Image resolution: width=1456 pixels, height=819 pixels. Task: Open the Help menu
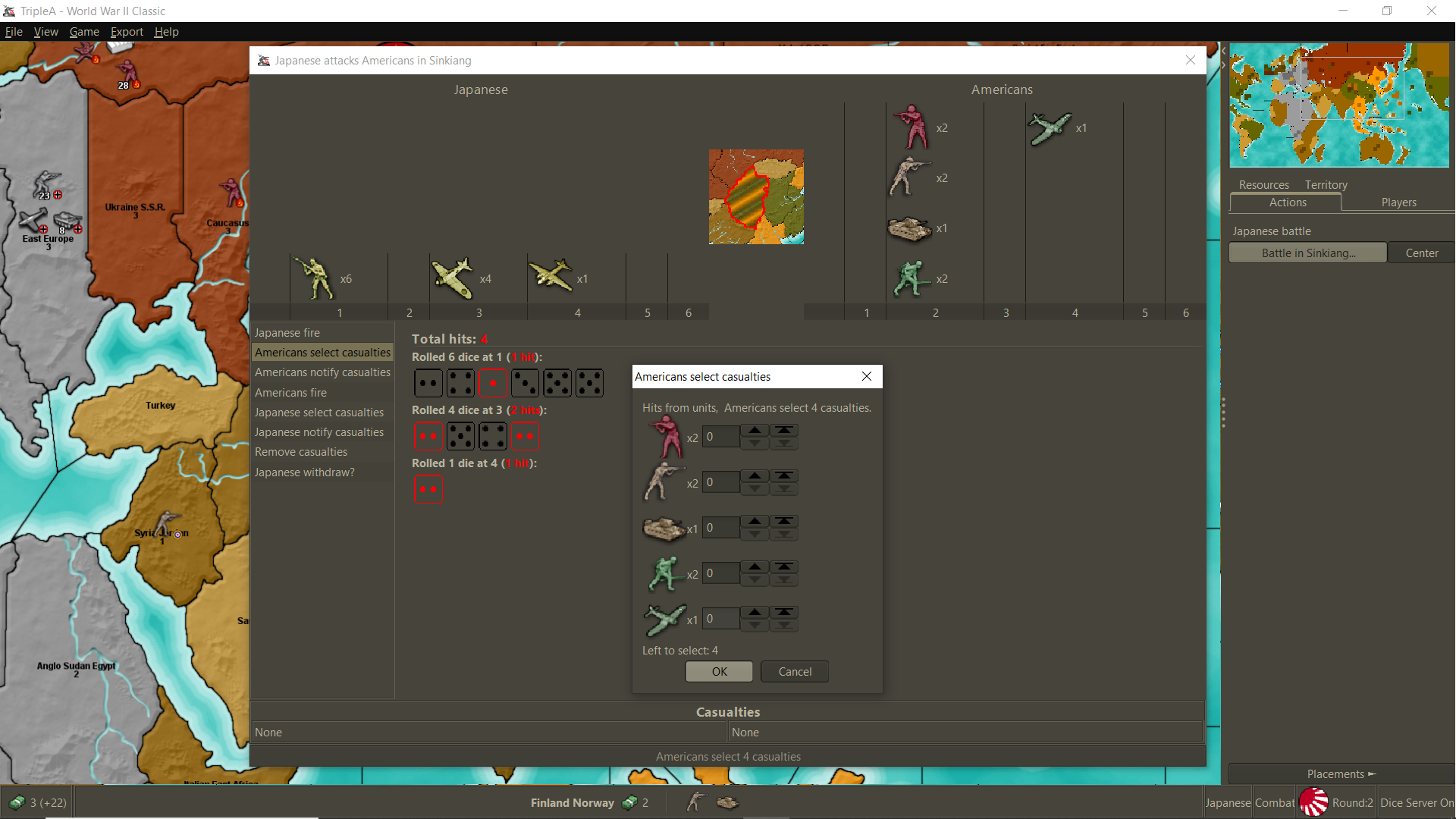click(x=166, y=32)
